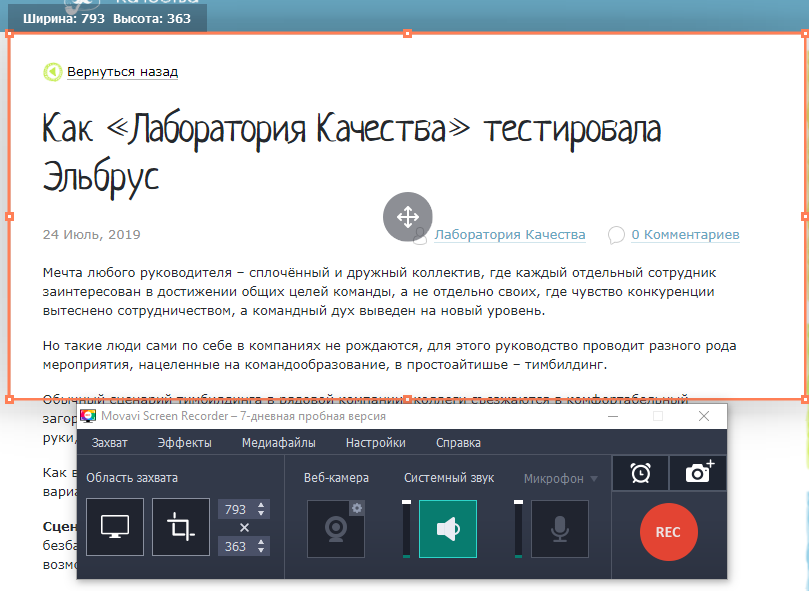Screen dimensions: 809x591
Task: Click the comments speech bubble icon
Action: click(616, 235)
